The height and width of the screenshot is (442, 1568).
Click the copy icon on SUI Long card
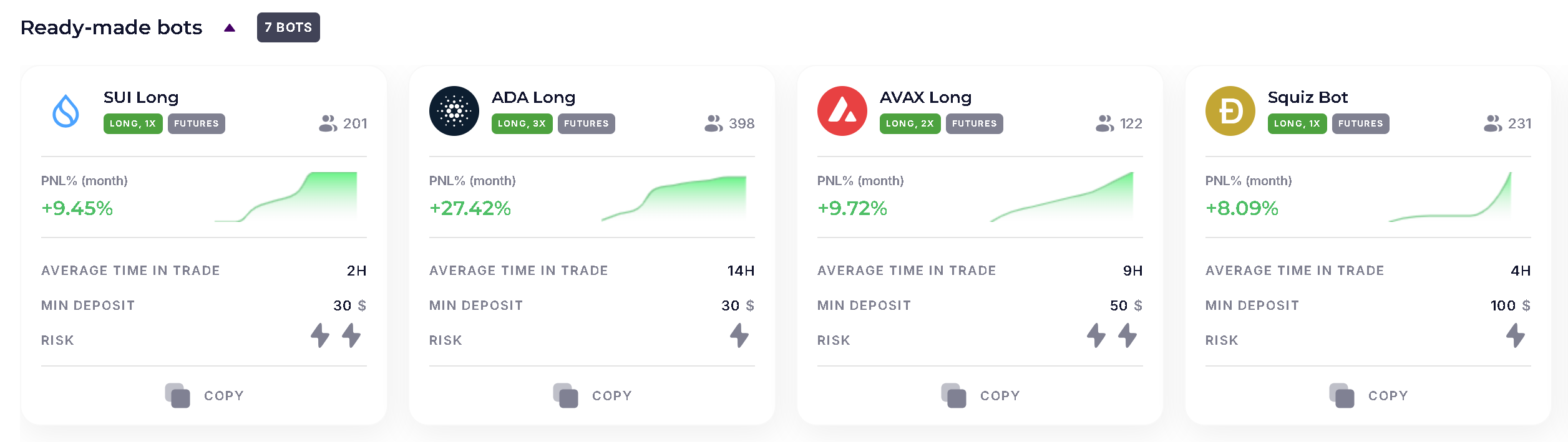pyautogui.click(x=178, y=396)
